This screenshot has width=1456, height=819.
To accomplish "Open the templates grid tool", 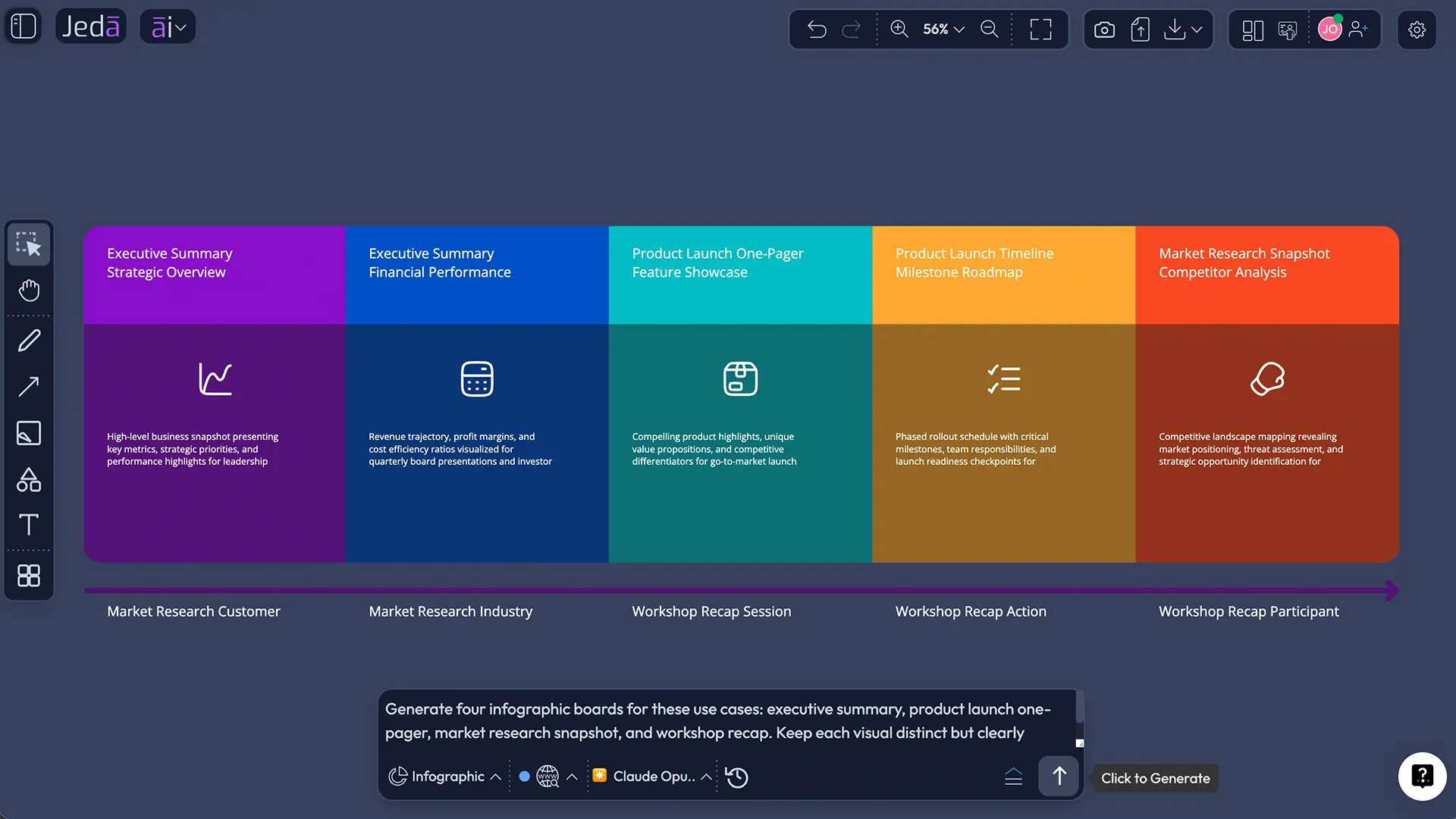I will pyautogui.click(x=29, y=576).
